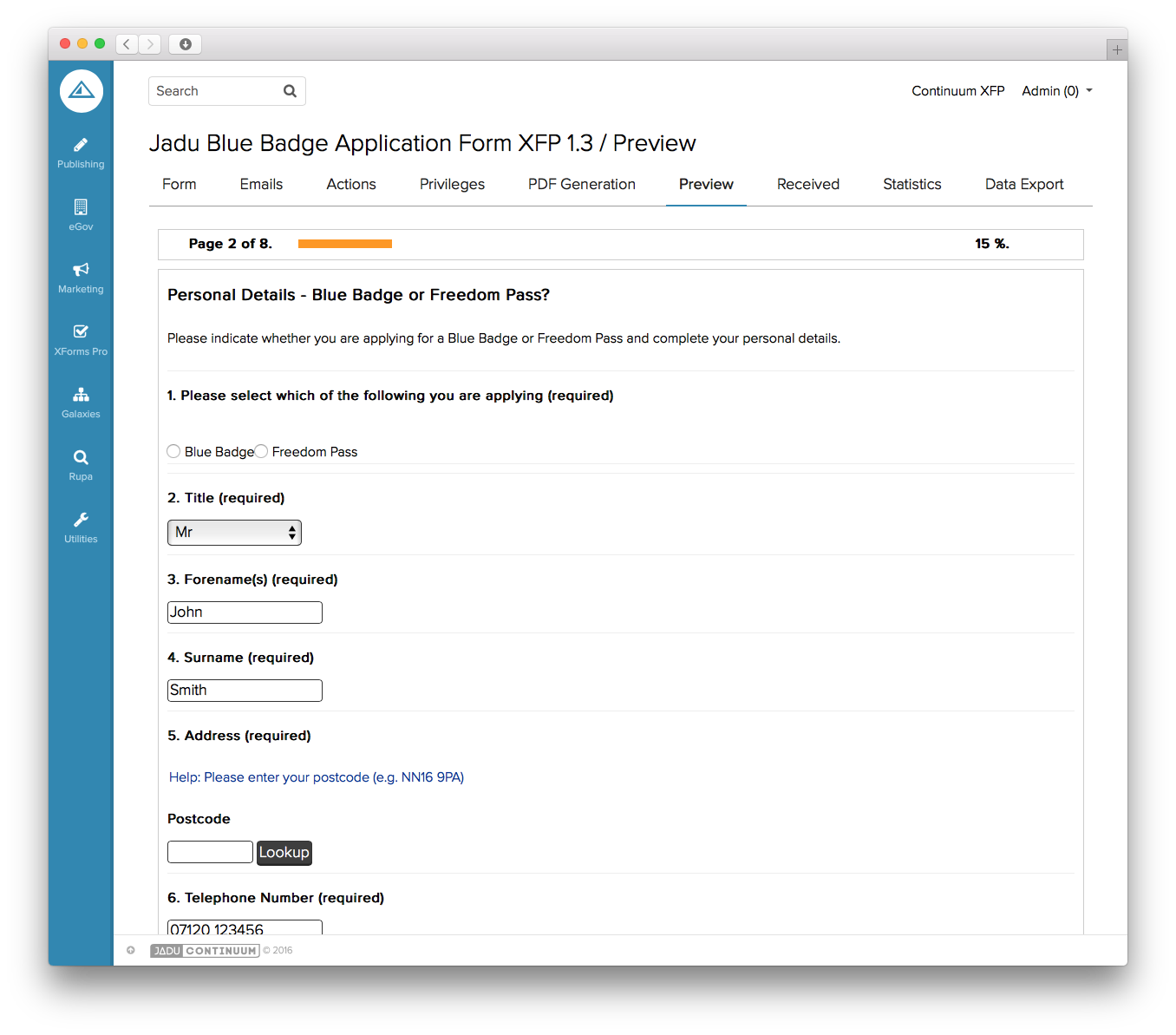
Task: Open the Rupa search icon
Action: tap(81, 457)
